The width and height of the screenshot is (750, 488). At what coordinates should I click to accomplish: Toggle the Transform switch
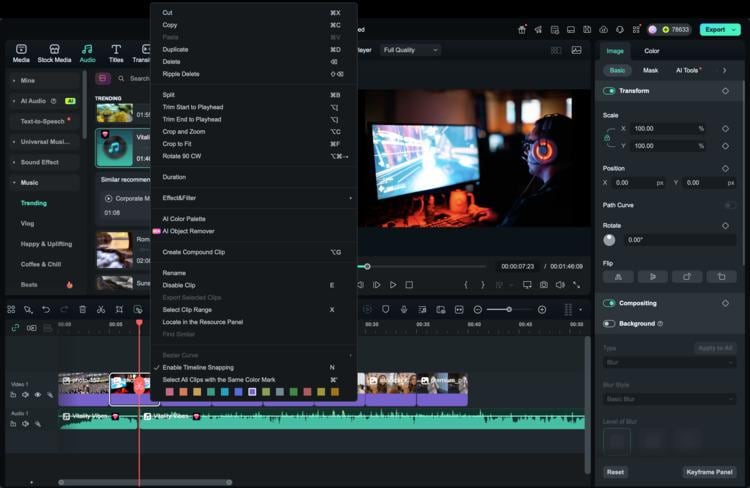click(x=609, y=91)
